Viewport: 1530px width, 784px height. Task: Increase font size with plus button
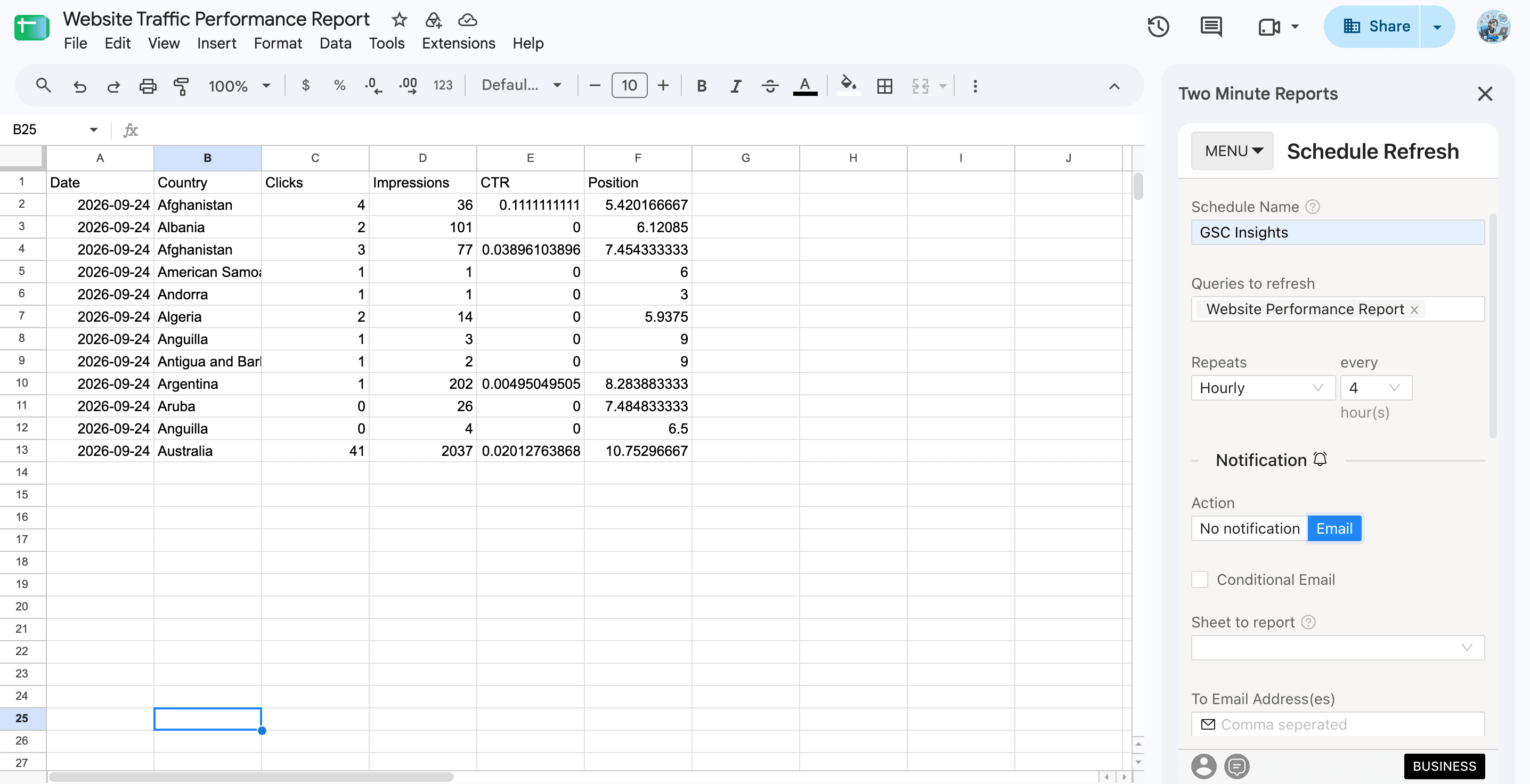point(663,86)
